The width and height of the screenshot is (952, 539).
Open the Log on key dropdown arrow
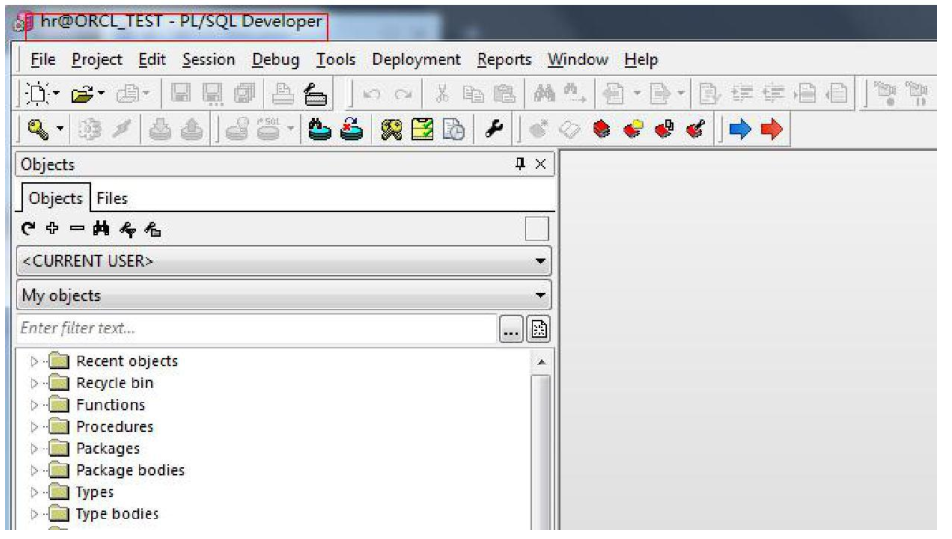pos(60,129)
